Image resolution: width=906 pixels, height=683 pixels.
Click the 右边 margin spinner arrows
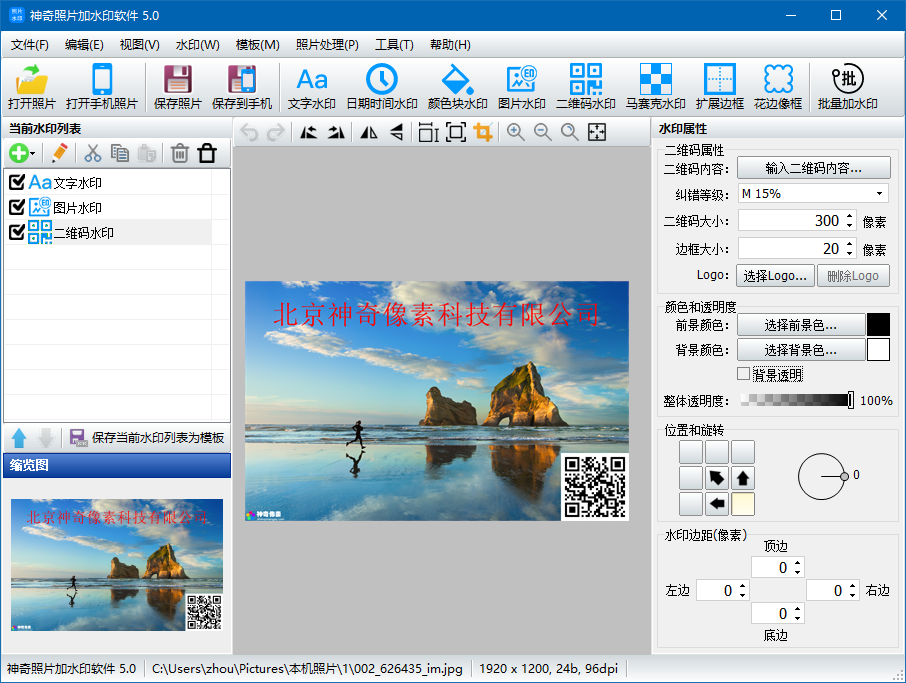(852, 591)
